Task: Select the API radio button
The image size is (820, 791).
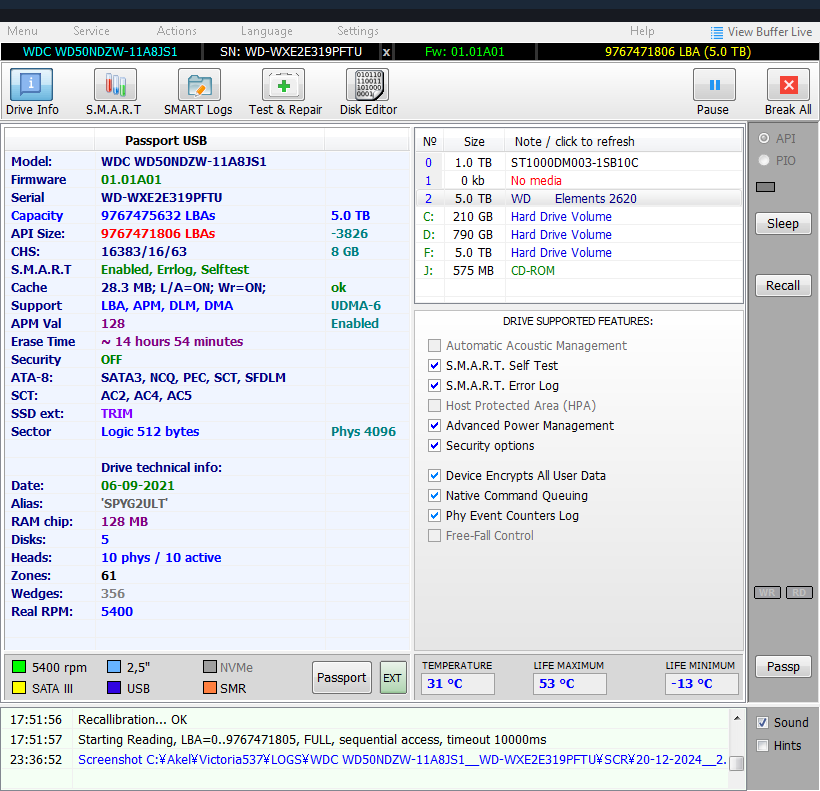Action: (765, 139)
